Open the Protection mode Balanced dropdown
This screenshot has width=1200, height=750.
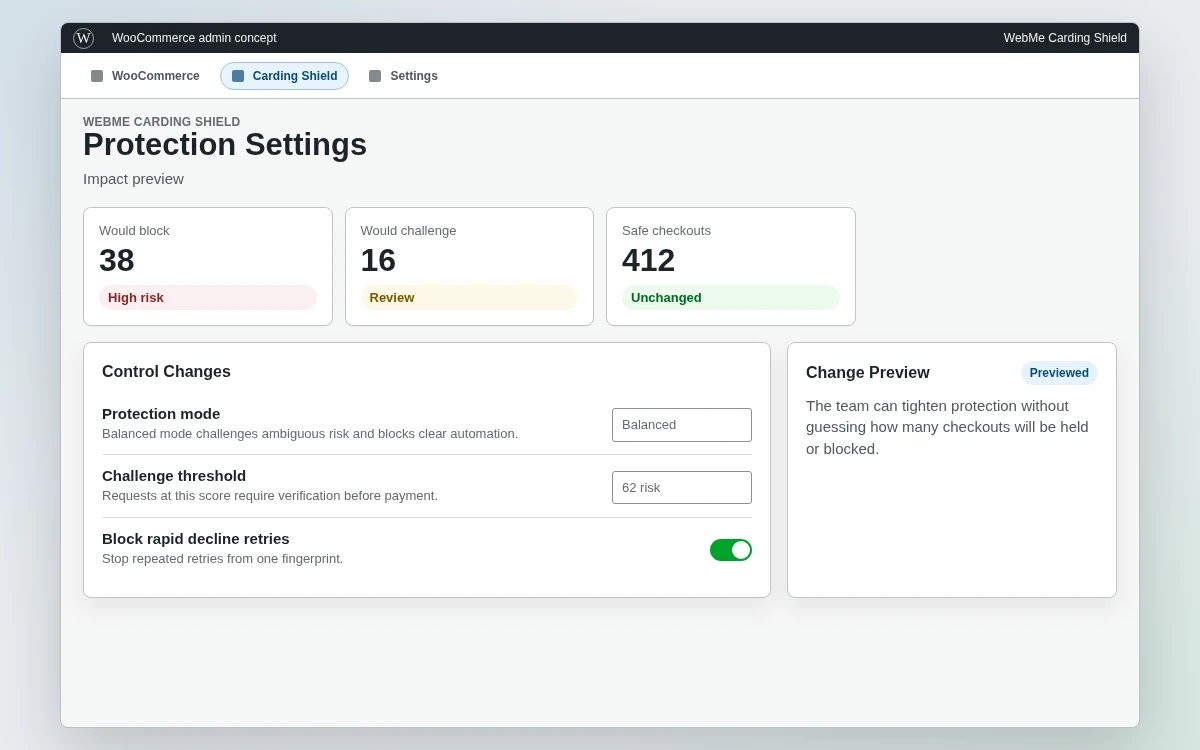click(682, 425)
